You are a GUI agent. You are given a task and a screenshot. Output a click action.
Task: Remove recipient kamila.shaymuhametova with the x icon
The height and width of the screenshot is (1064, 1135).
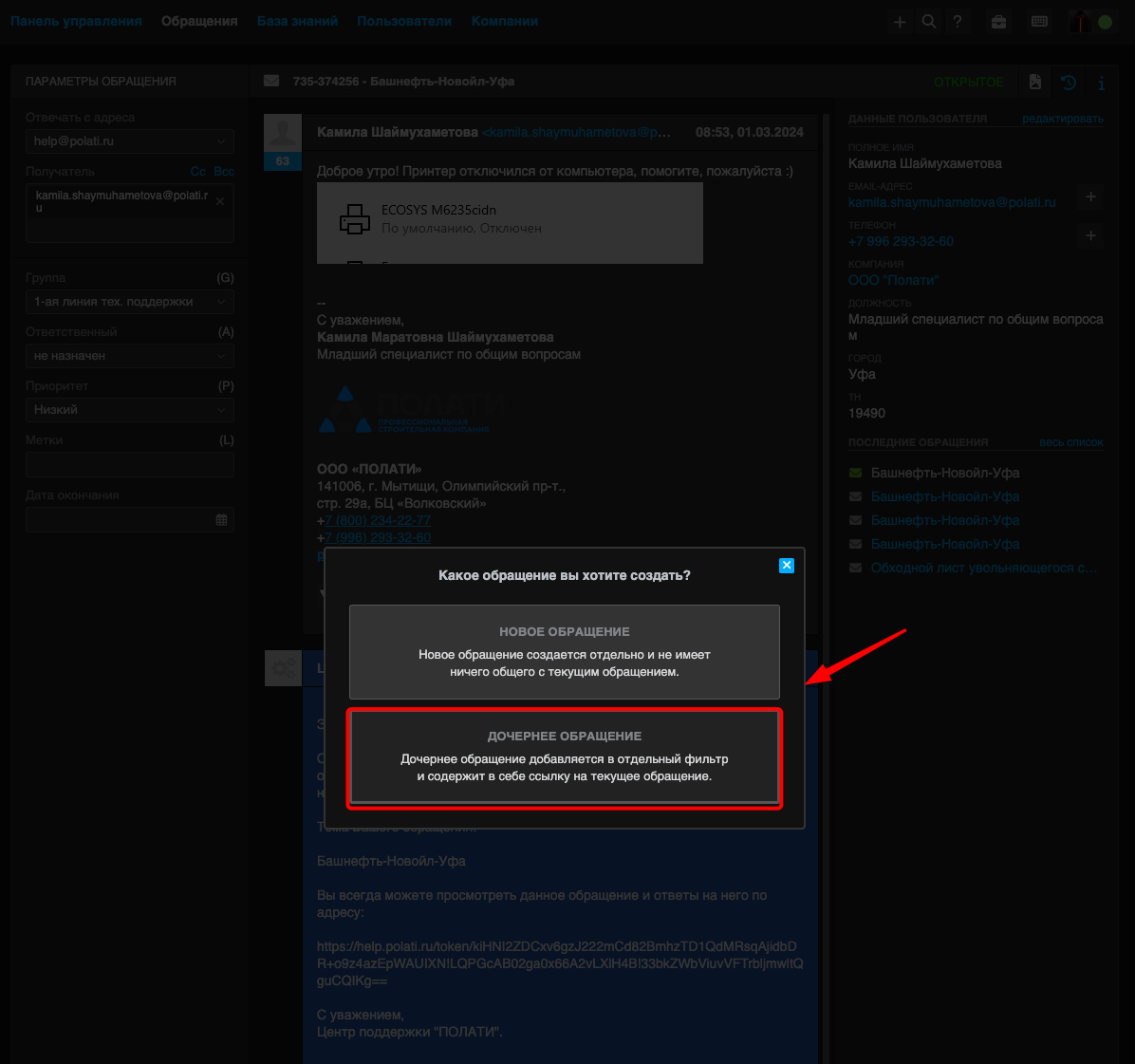[220, 201]
